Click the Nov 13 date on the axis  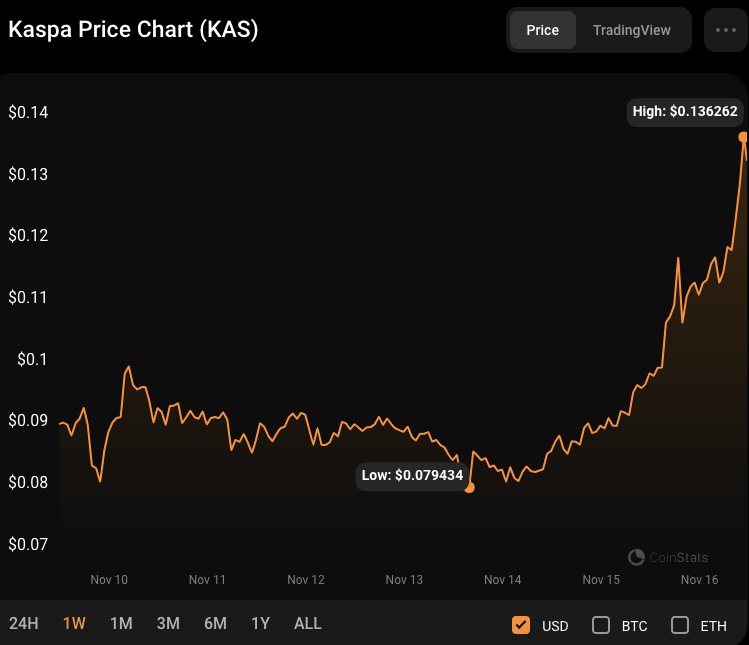click(404, 579)
